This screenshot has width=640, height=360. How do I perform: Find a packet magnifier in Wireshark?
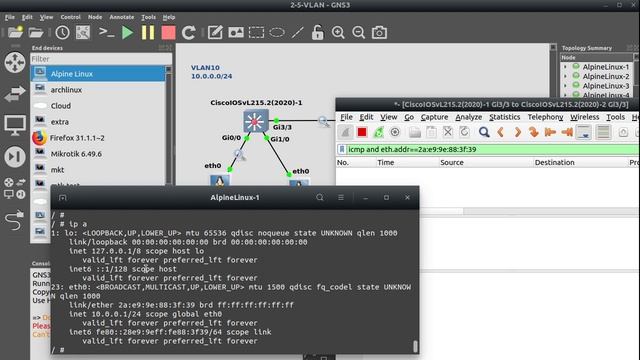click(484, 132)
